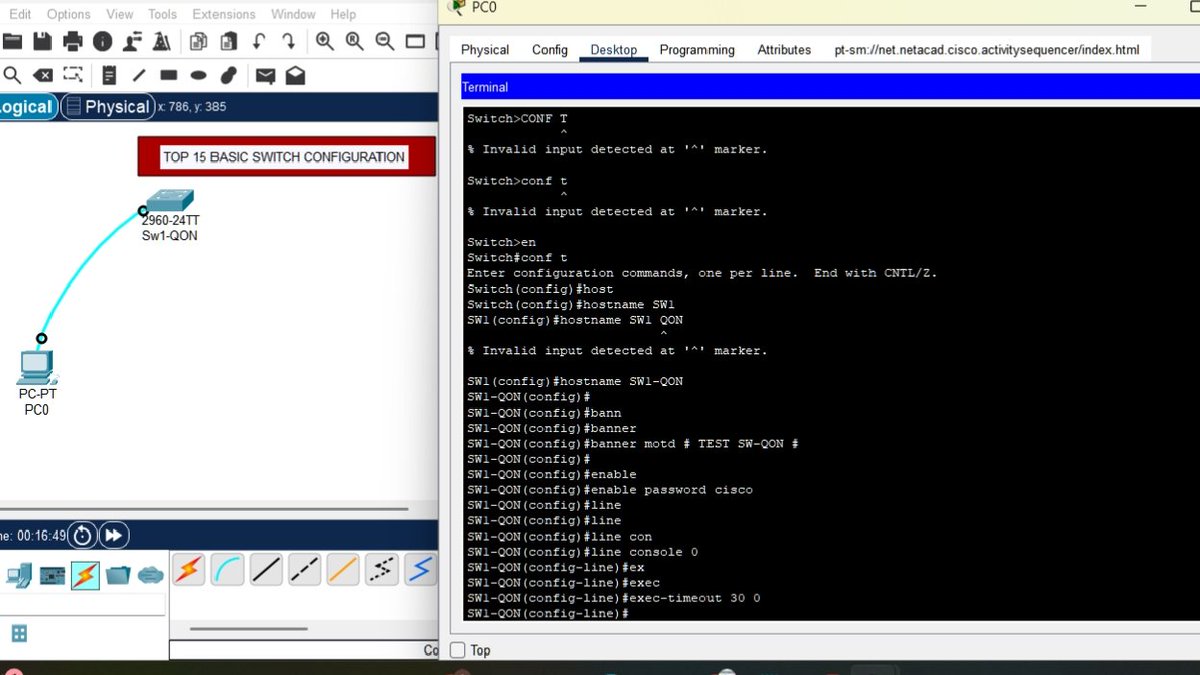Choose the Copper Straight-Through cable
Image resolution: width=1200 pixels, height=675 pixels.
point(266,570)
